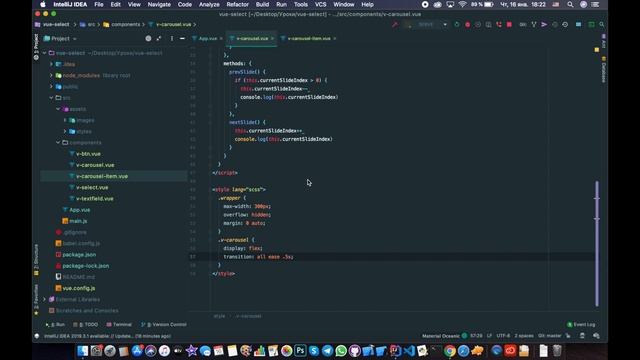Expand the public folder
This screenshot has width=640, height=360.
pos(51,87)
